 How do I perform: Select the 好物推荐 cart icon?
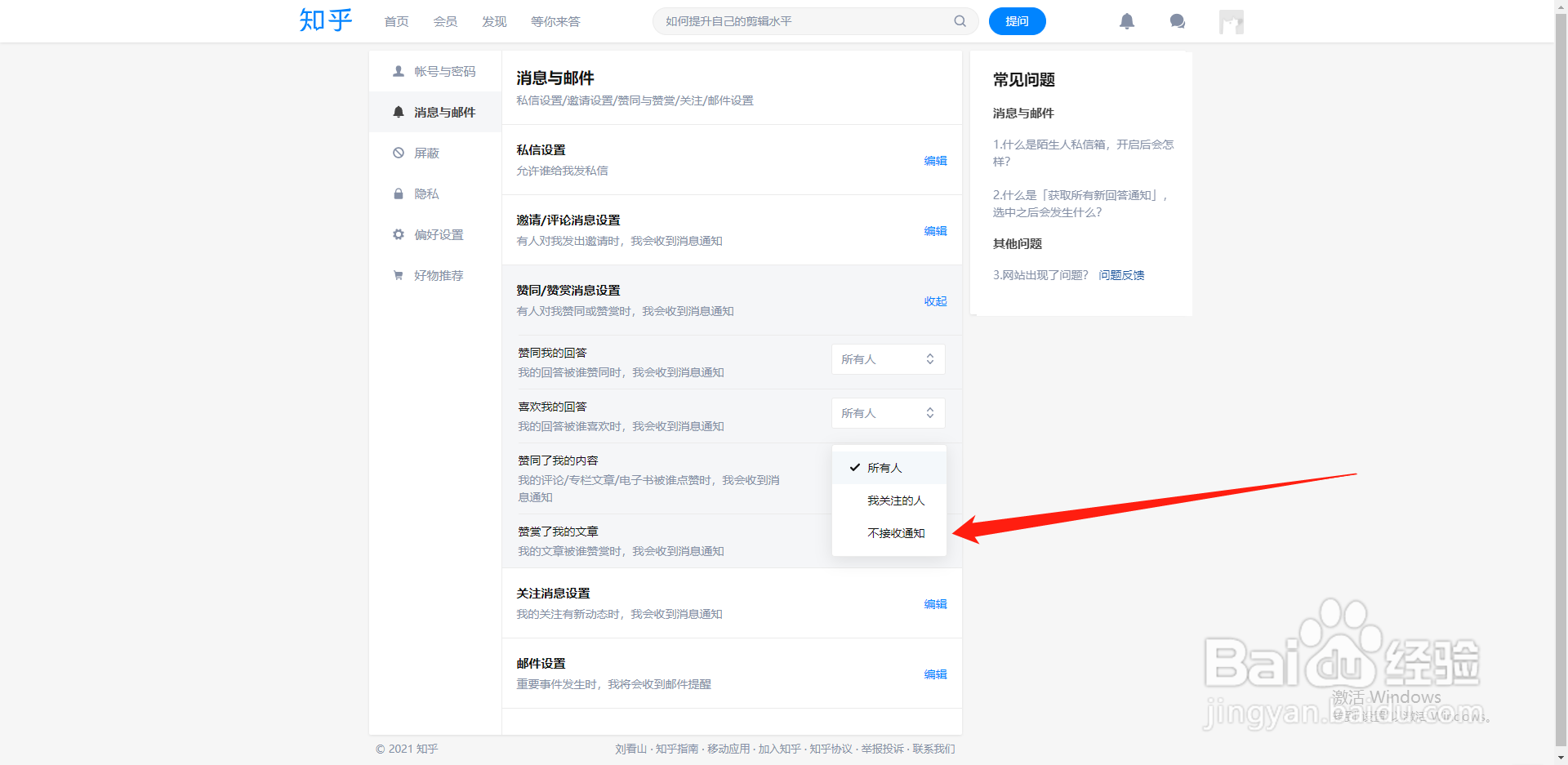pos(399,275)
